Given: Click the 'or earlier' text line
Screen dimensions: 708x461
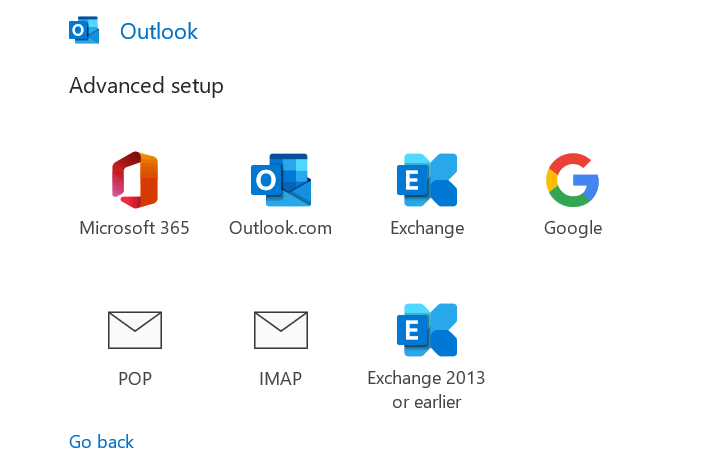Looking at the screenshot, I should [426, 402].
